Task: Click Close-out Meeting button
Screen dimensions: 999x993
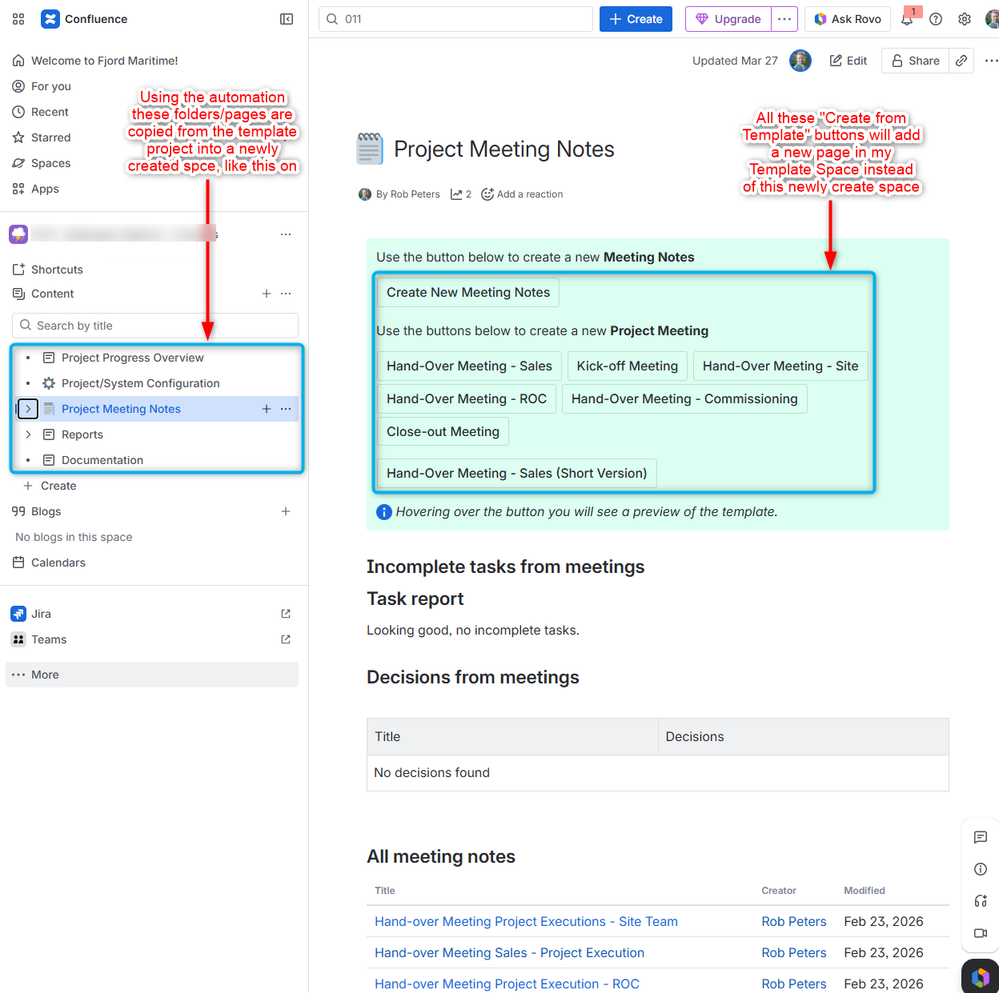Action: point(443,432)
